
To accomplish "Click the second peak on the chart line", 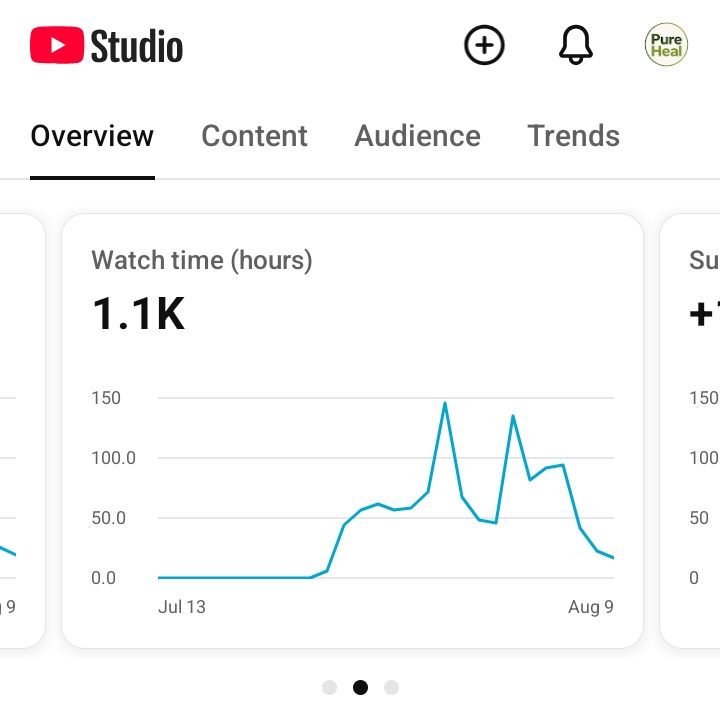I will (x=513, y=416).
